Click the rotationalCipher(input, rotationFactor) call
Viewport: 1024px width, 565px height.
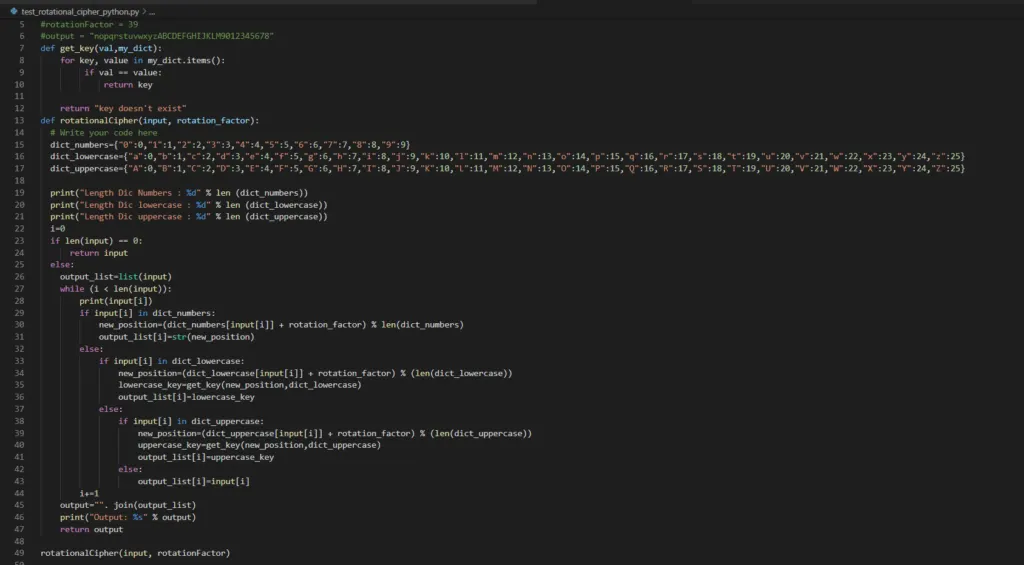tap(135, 554)
